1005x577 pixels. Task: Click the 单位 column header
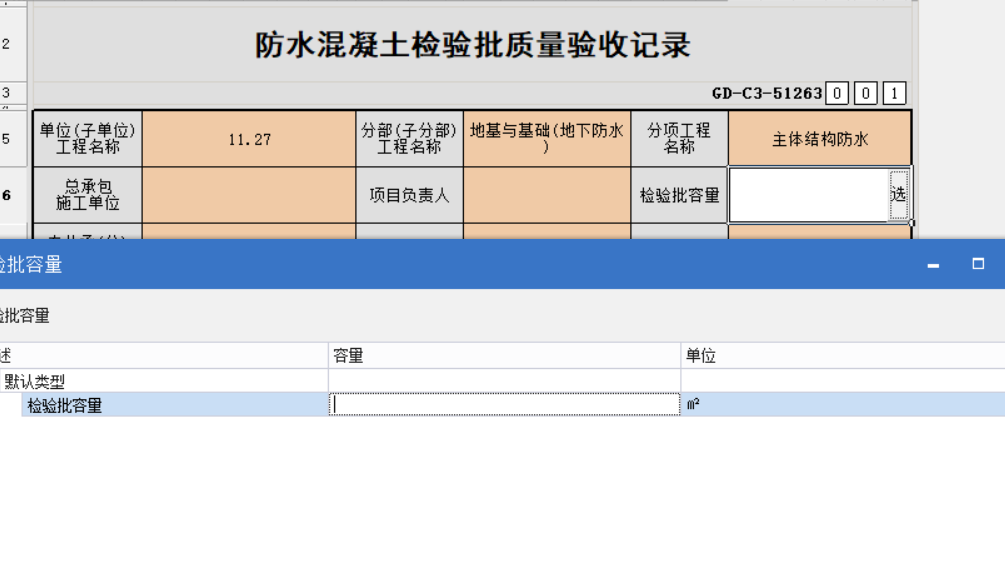click(x=842, y=356)
